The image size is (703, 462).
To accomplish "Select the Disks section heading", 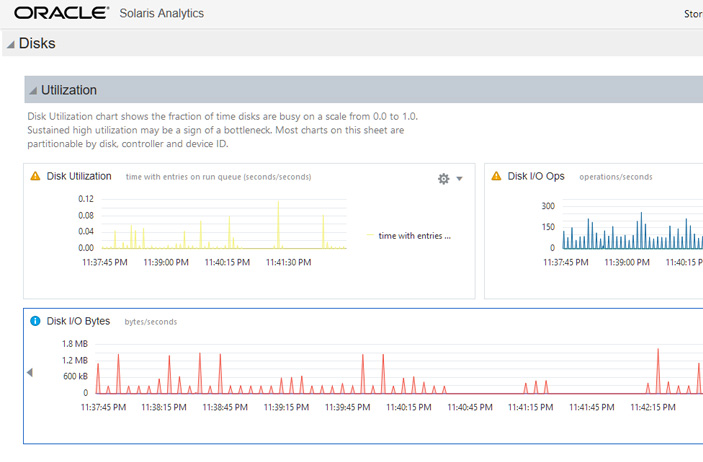I will (37, 44).
